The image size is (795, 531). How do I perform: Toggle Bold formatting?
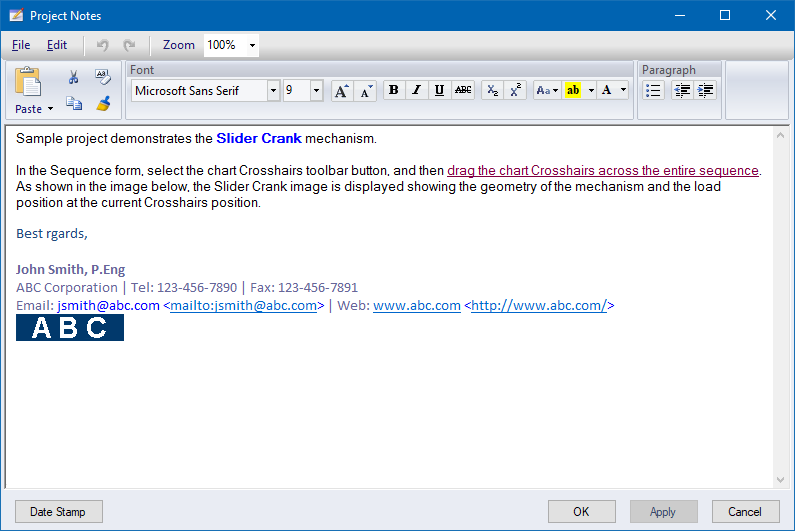tap(393, 90)
